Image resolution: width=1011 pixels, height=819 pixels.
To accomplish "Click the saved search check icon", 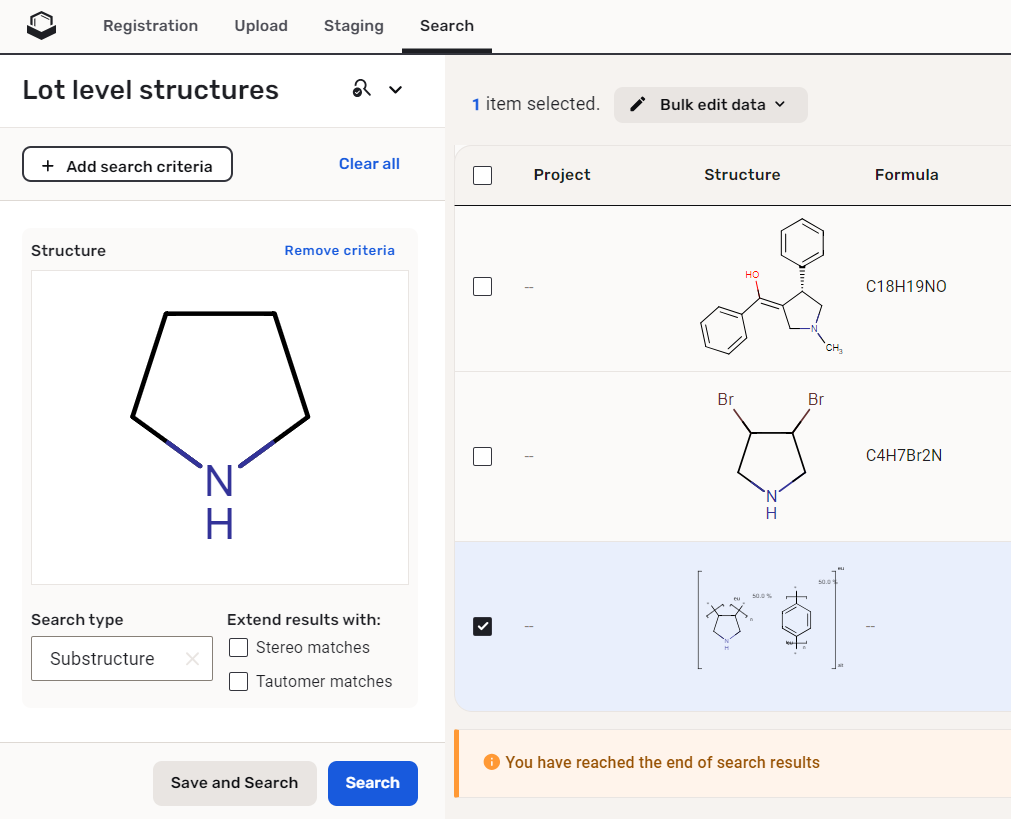I will click(361, 89).
